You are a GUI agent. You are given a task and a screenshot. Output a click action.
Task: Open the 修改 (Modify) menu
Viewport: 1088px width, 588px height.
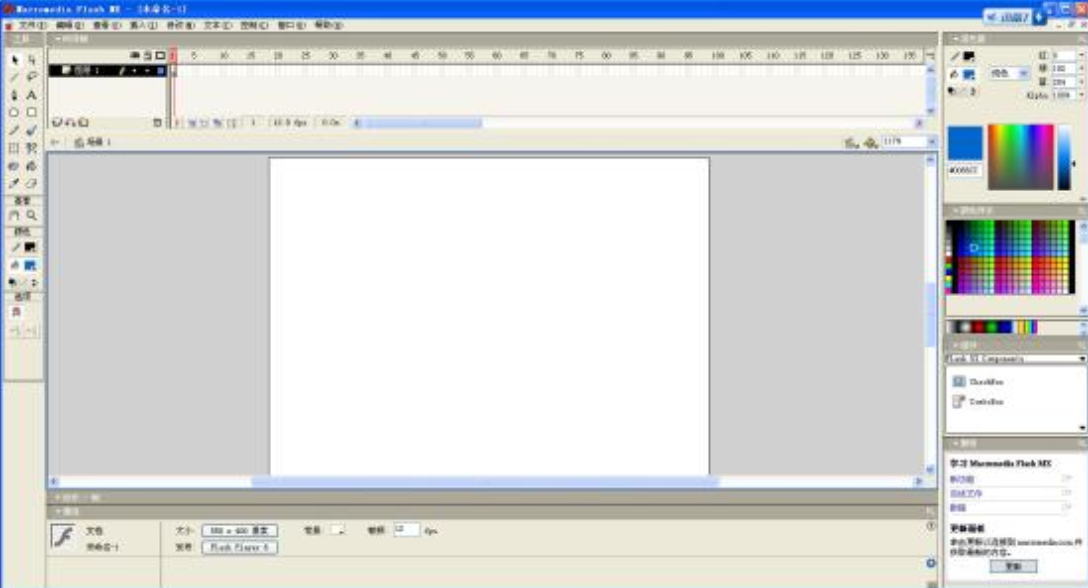180,25
